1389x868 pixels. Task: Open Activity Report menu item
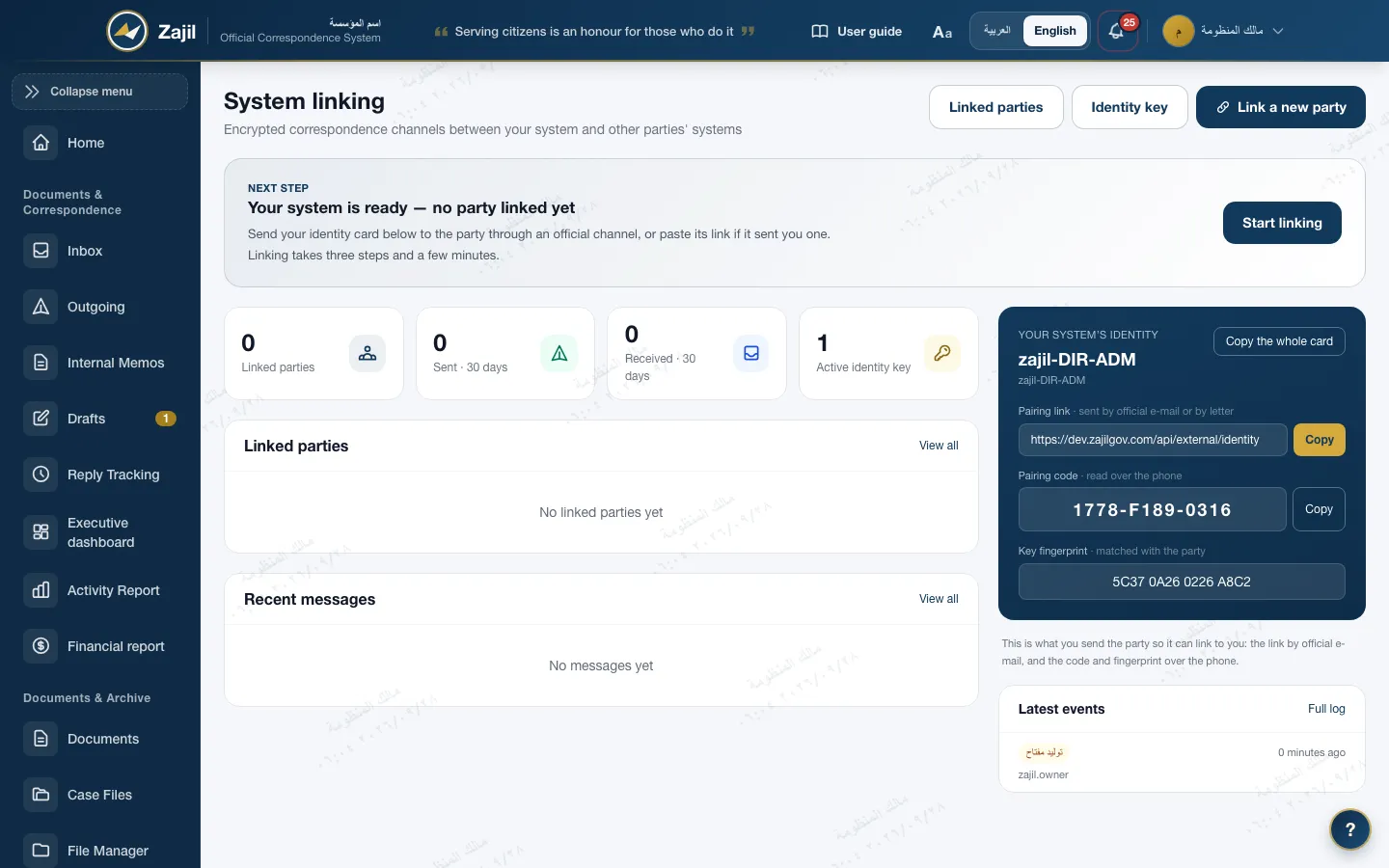pos(100,590)
